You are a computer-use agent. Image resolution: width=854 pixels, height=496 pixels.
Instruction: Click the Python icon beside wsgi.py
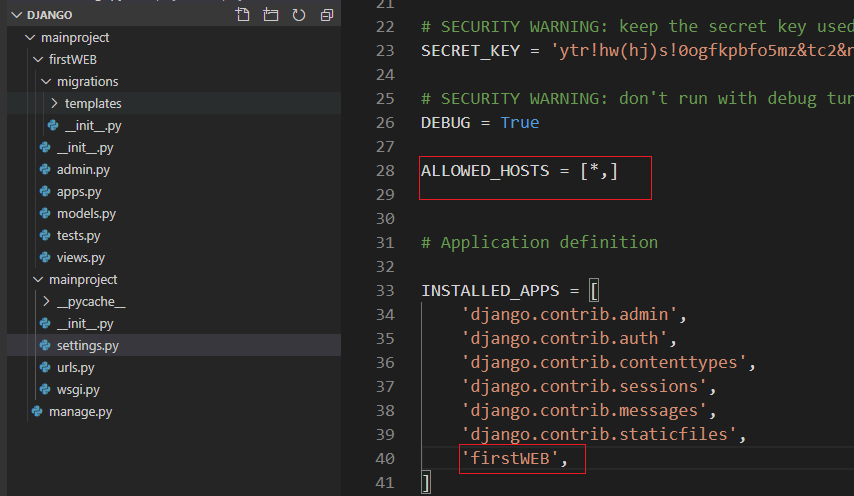[x=45, y=389]
